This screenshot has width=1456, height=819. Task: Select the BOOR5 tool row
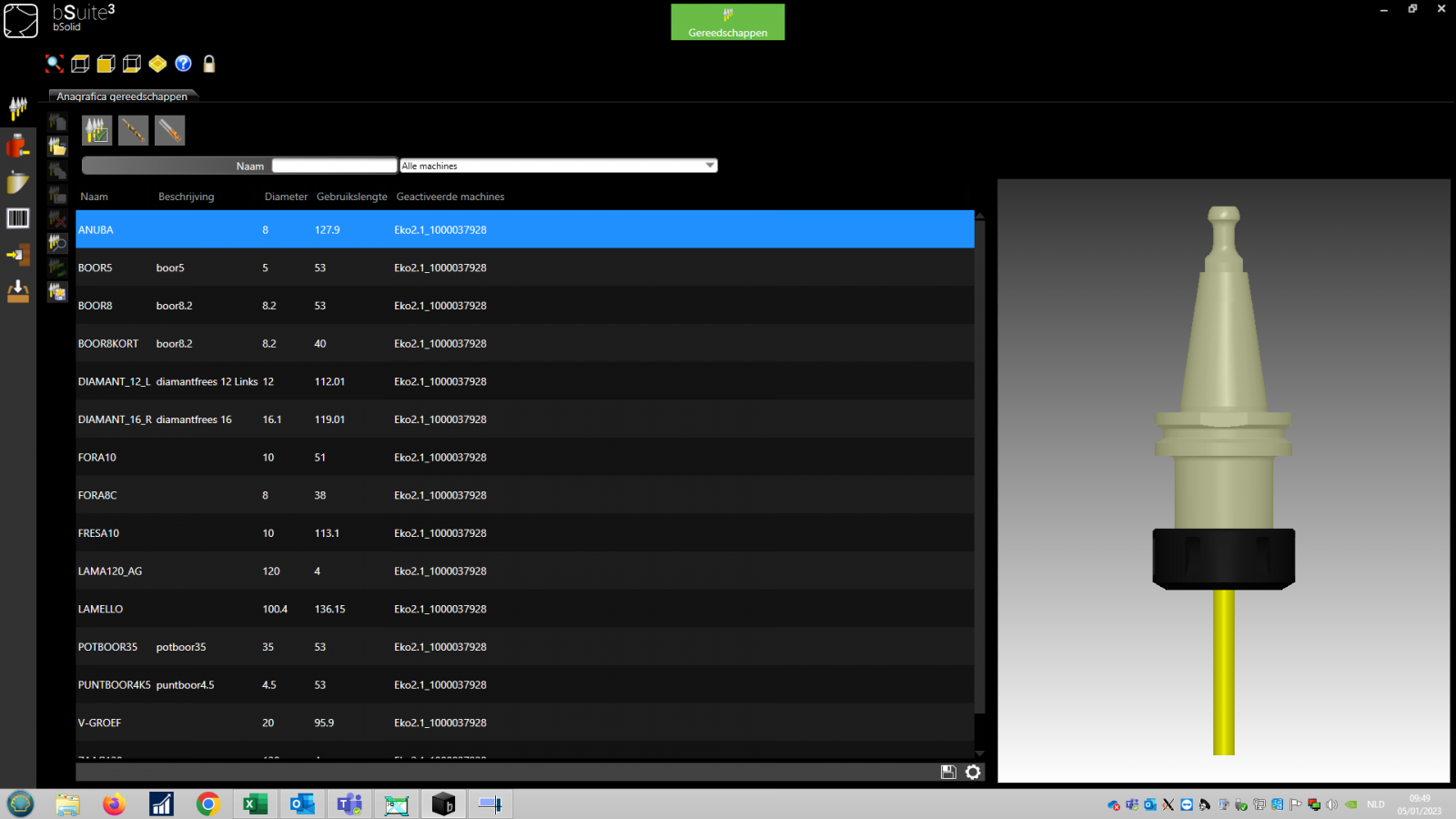point(525,268)
